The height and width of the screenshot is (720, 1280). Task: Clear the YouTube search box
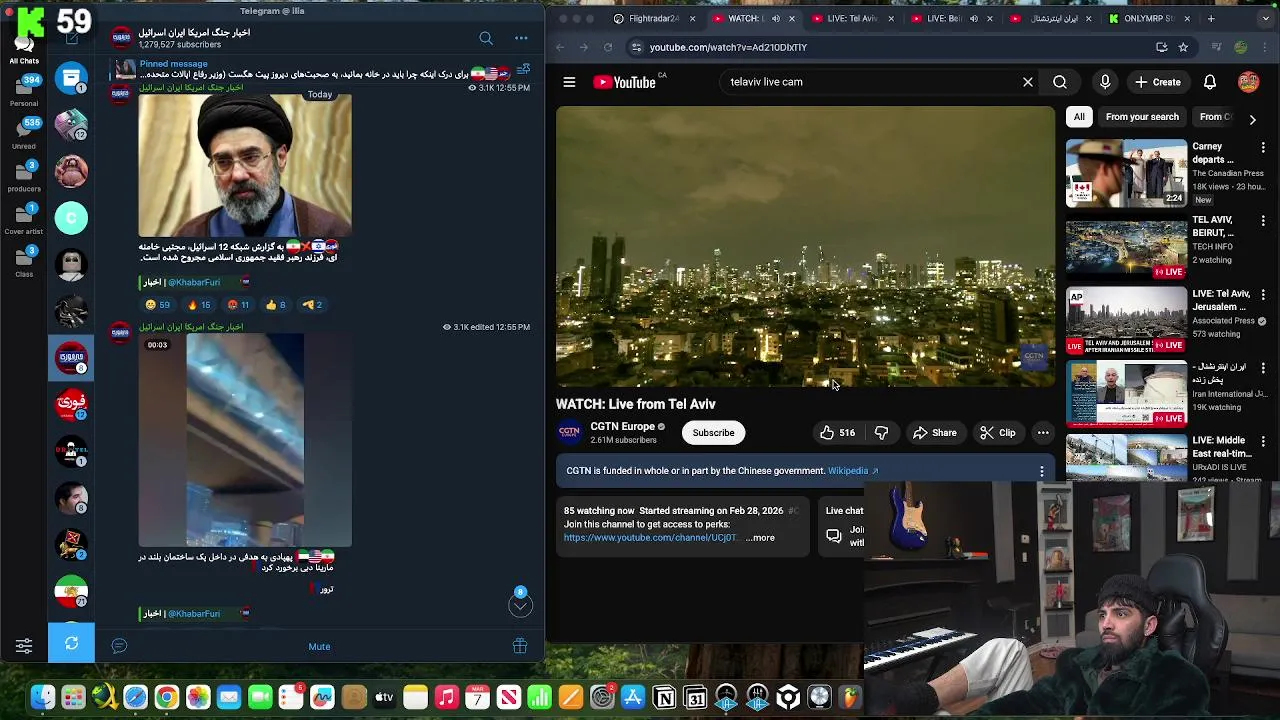[1028, 82]
